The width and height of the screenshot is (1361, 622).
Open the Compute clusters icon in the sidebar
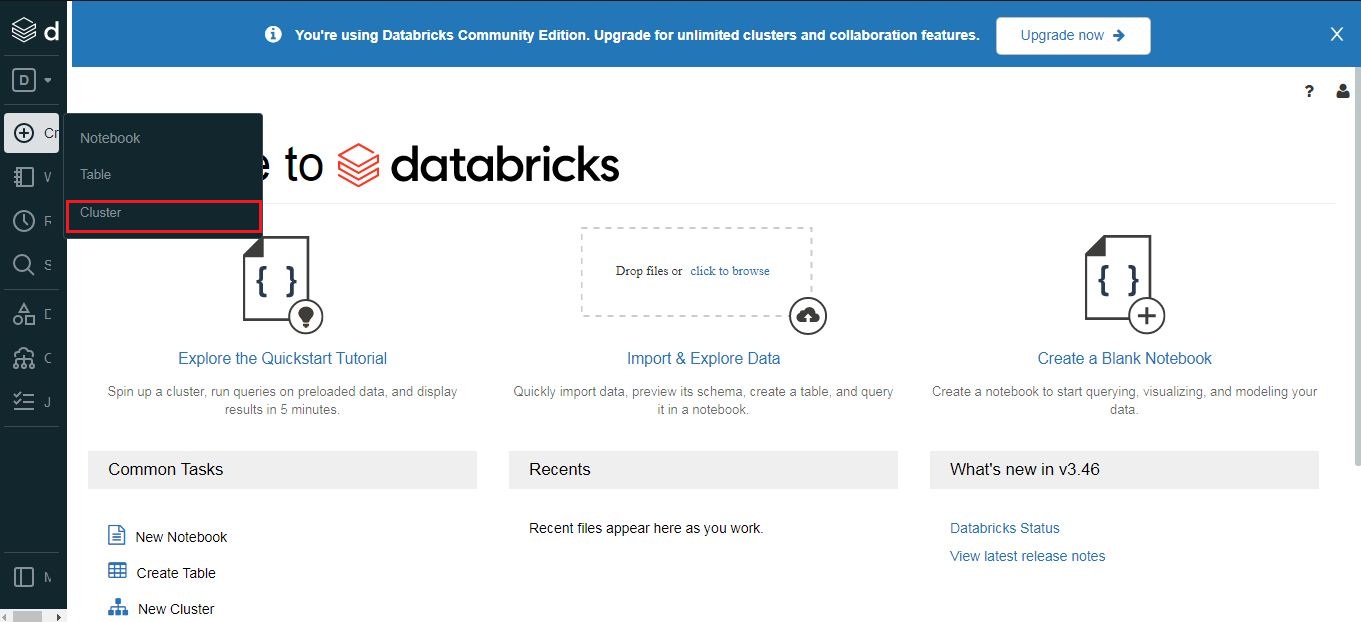[24, 358]
